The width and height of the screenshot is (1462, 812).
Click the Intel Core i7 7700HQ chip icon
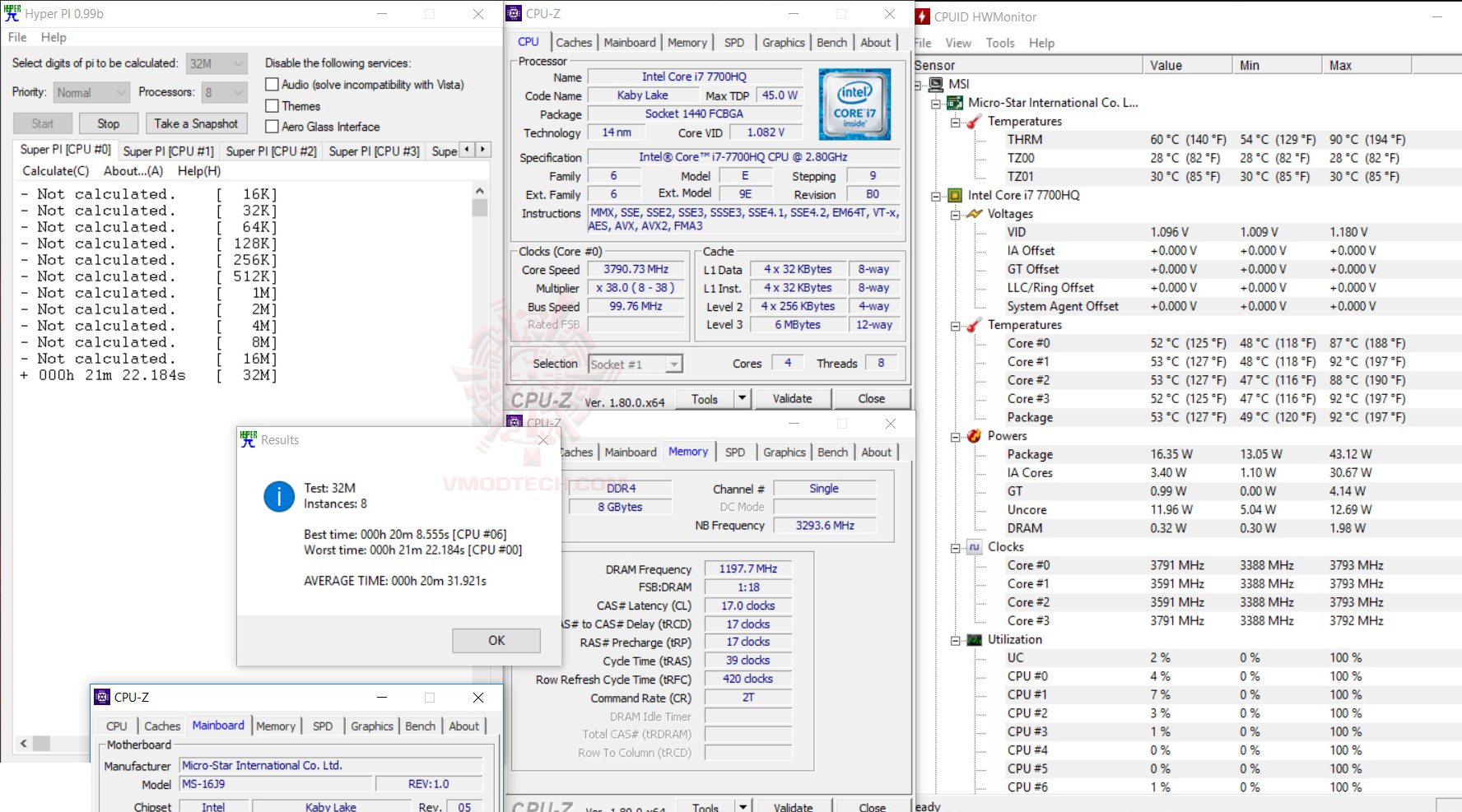955,195
